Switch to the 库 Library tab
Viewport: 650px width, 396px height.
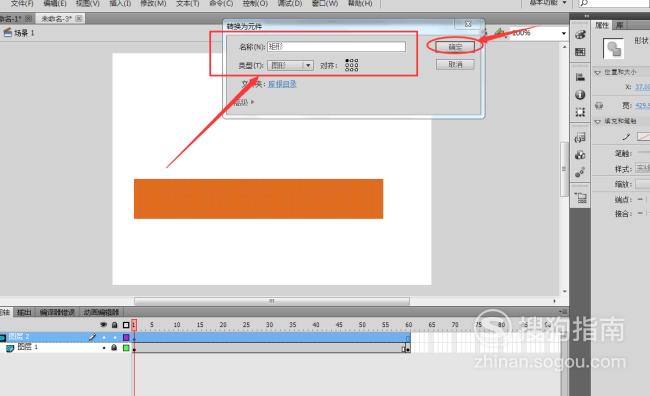pyautogui.click(x=619, y=25)
